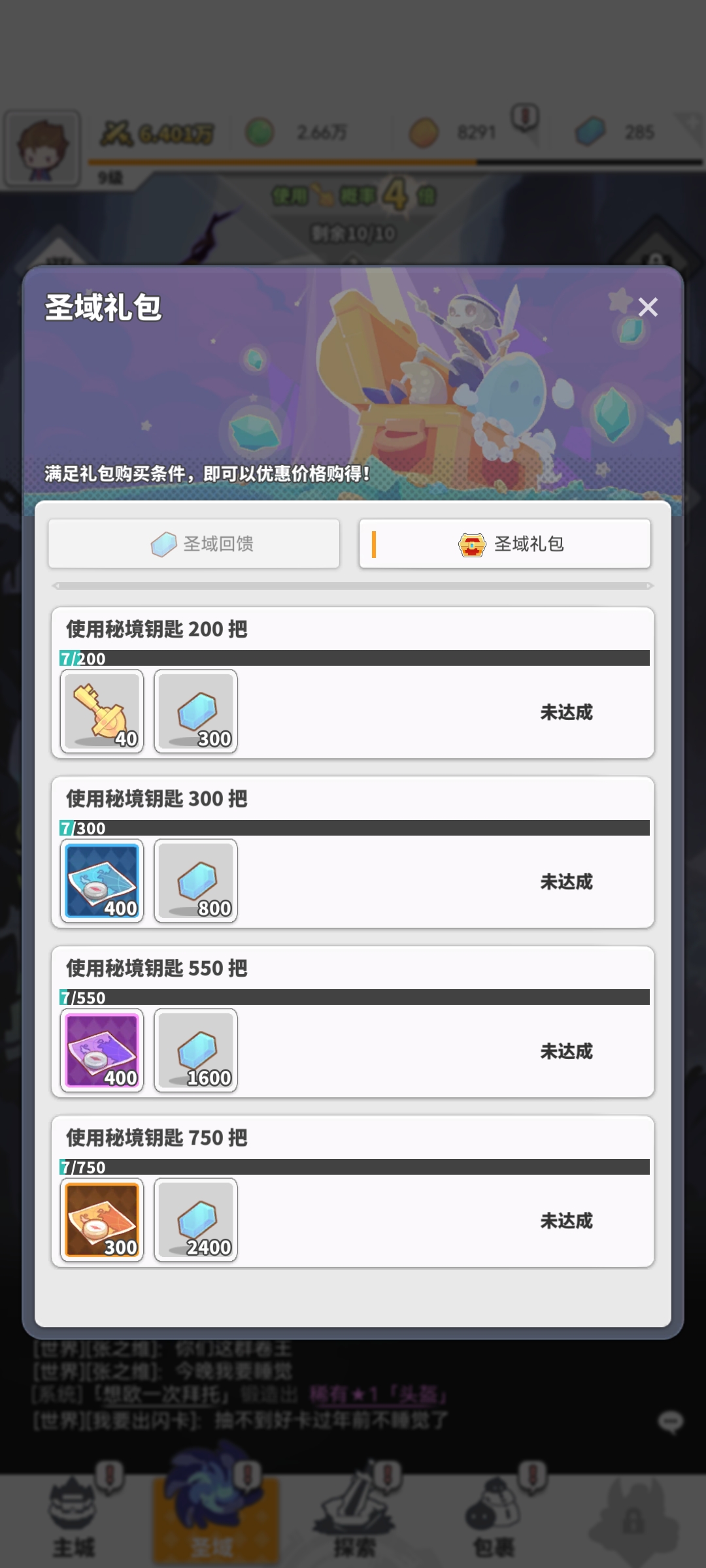Viewport: 706px width, 1568px height.
Task: Click the 使用秘境钥匙 550 把 pack row
Action: pyautogui.click(x=353, y=1022)
